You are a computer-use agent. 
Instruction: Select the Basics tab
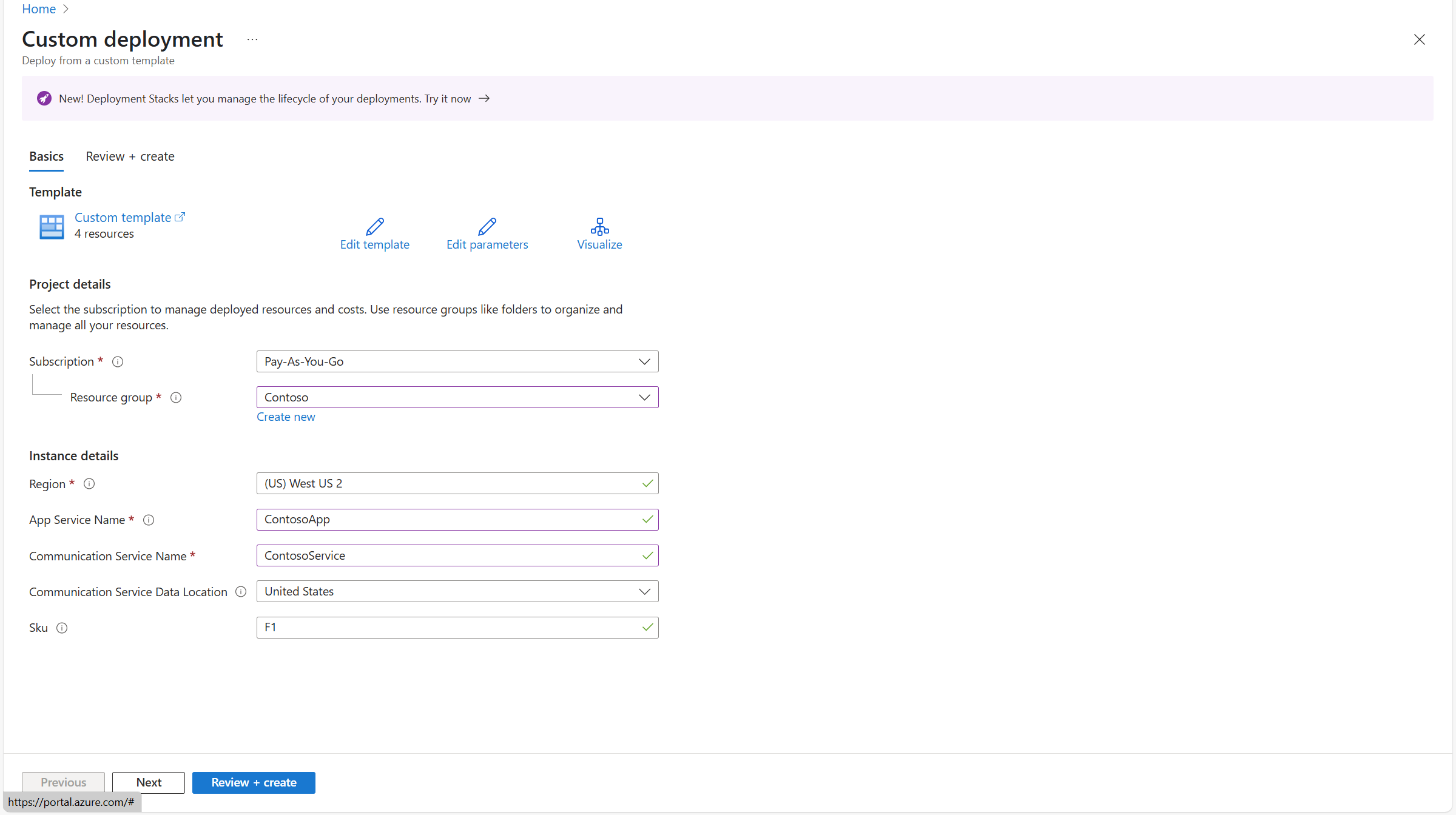coord(46,156)
